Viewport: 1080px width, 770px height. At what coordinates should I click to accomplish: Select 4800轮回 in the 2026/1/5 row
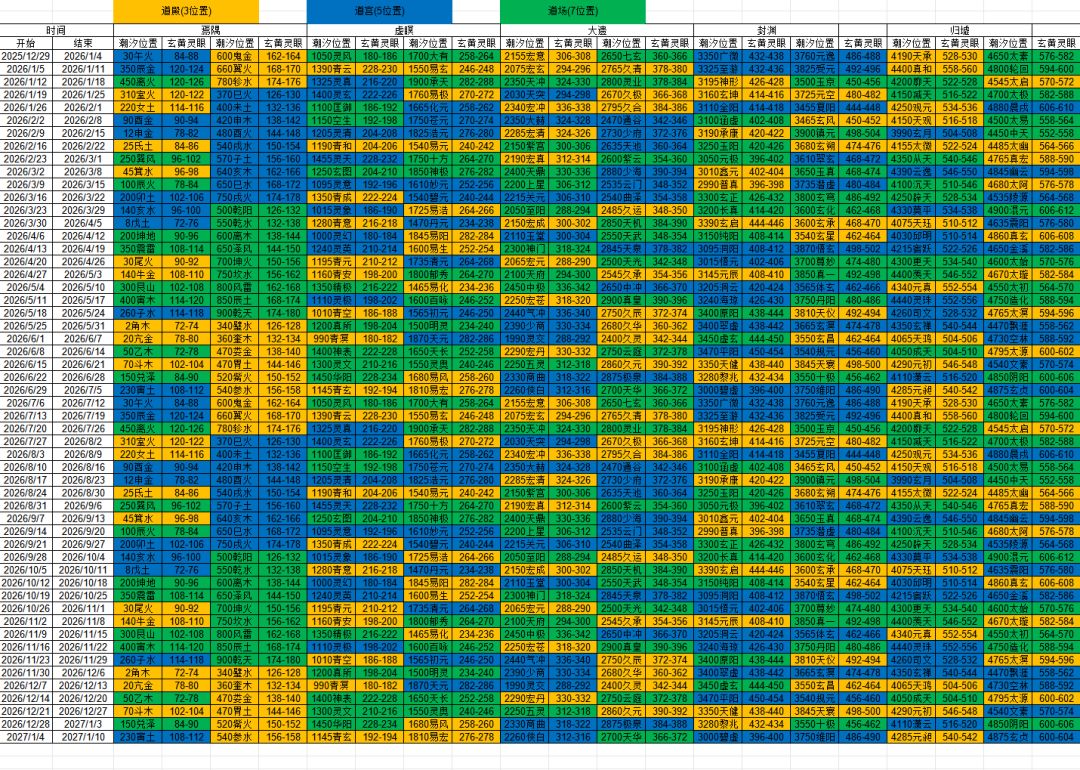point(1008,69)
